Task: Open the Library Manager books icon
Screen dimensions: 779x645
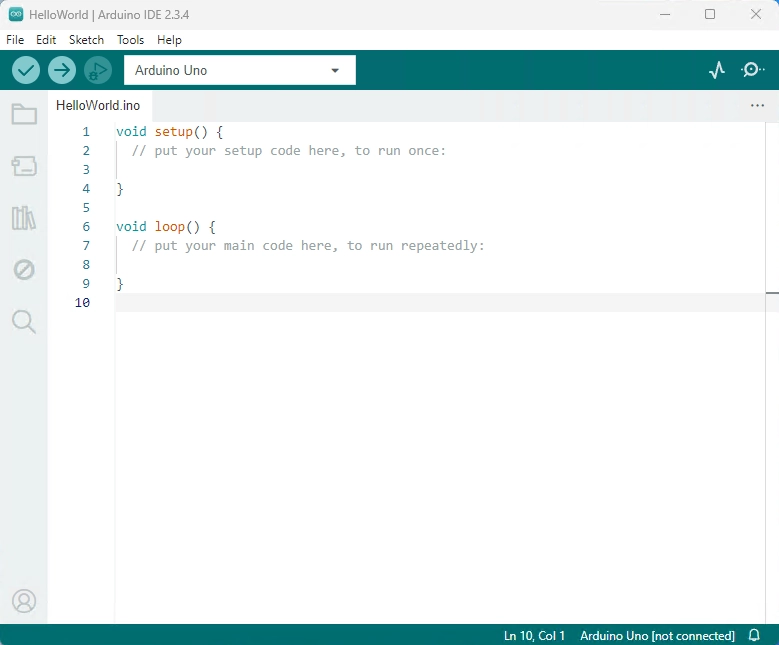Action: (x=24, y=218)
